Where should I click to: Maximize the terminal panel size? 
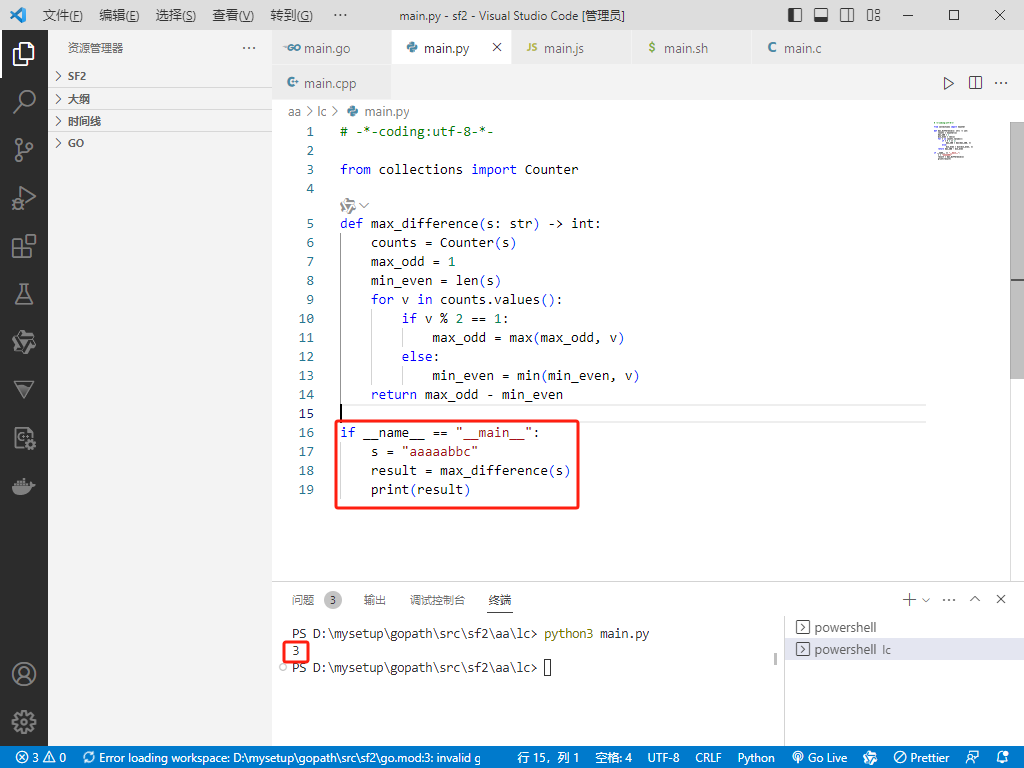click(975, 600)
